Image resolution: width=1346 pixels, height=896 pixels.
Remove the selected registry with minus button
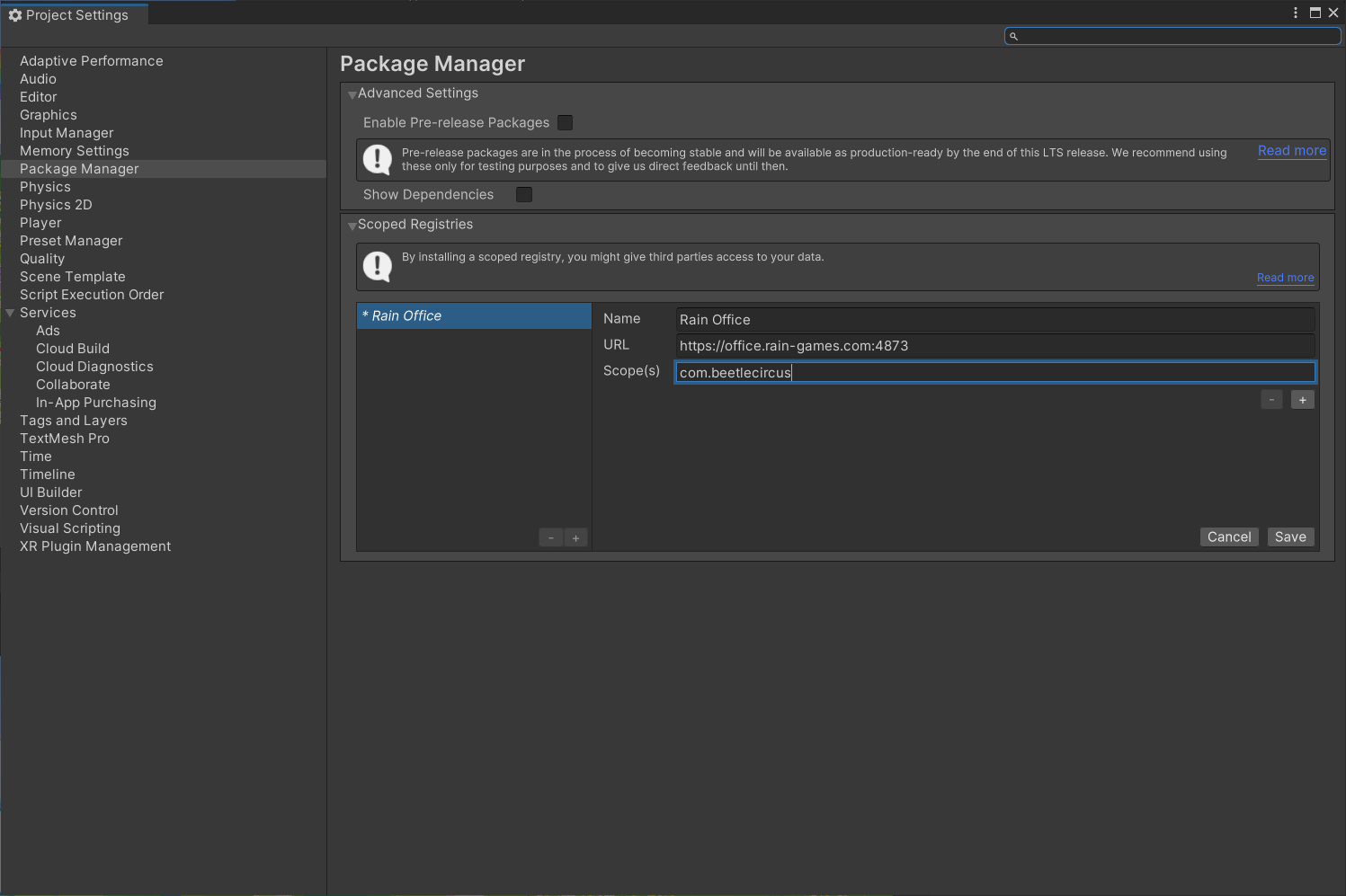(551, 537)
